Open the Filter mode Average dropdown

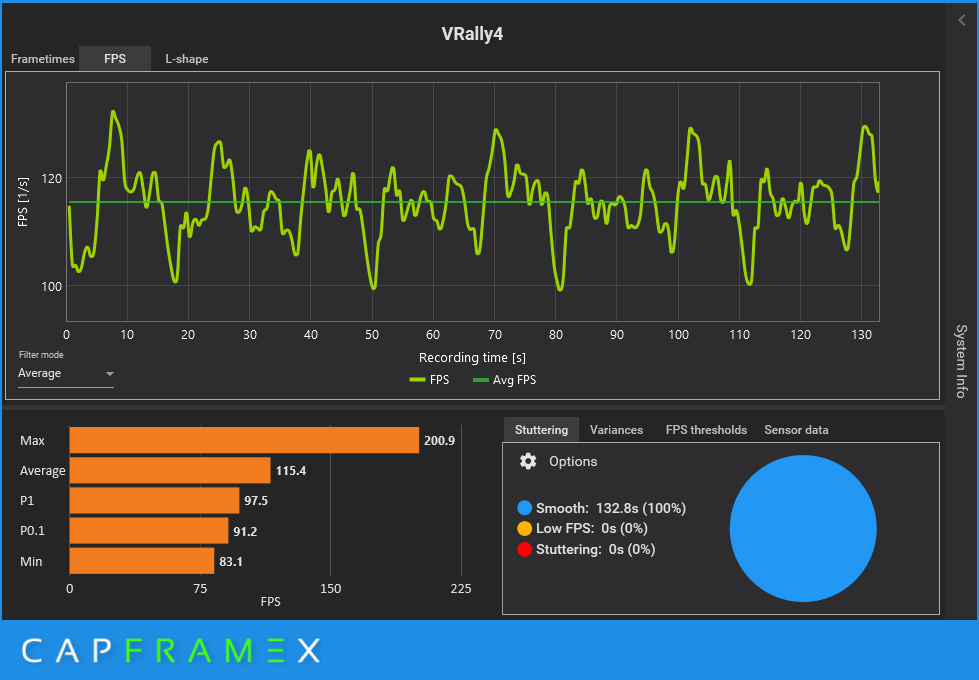[x=66, y=373]
